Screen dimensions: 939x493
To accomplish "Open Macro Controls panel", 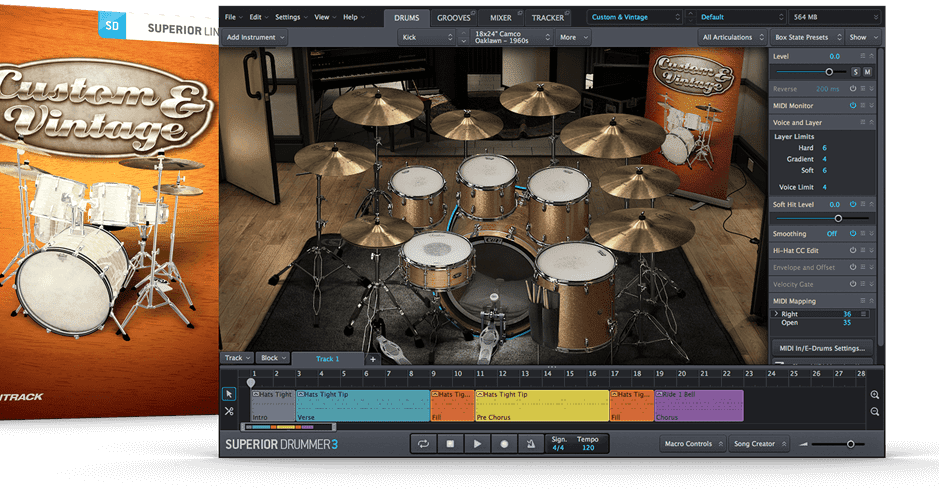I will [693, 444].
